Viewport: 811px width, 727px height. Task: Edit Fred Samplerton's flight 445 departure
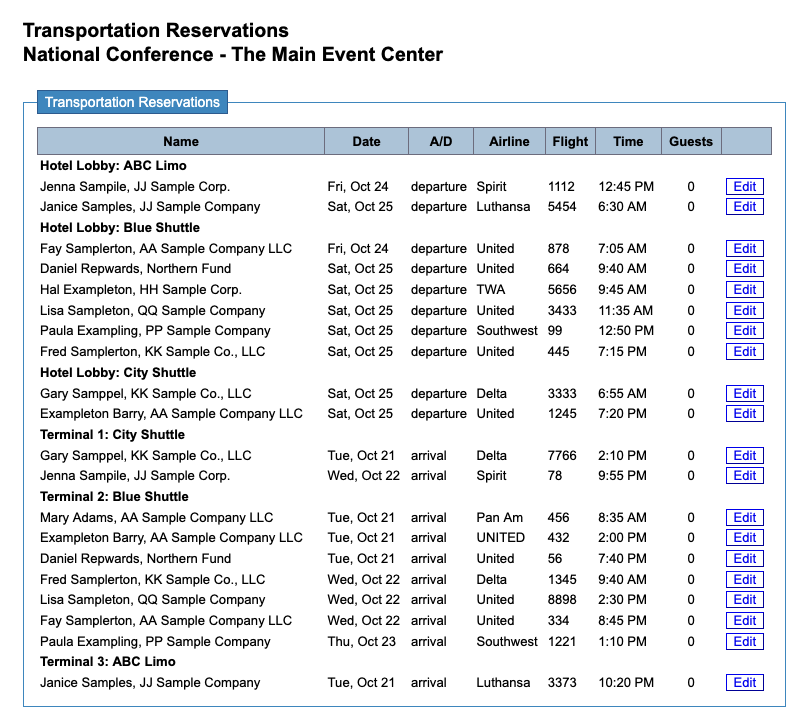point(744,352)
